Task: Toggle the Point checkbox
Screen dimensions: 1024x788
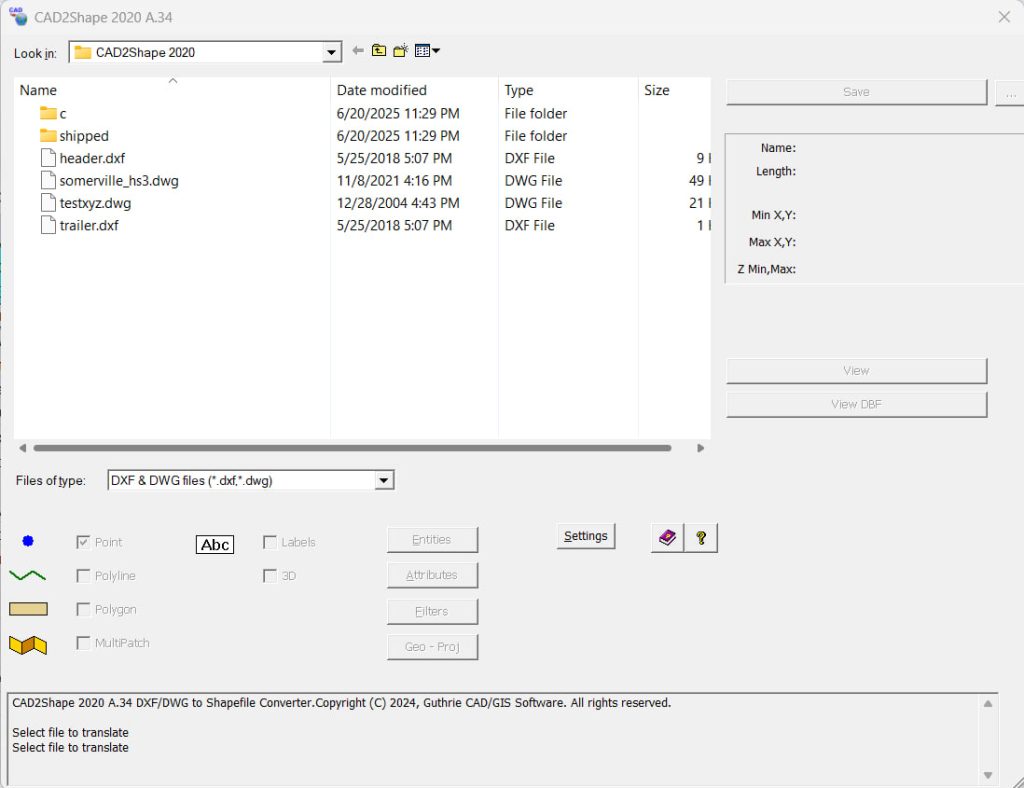Action: (x=83, y=542)
